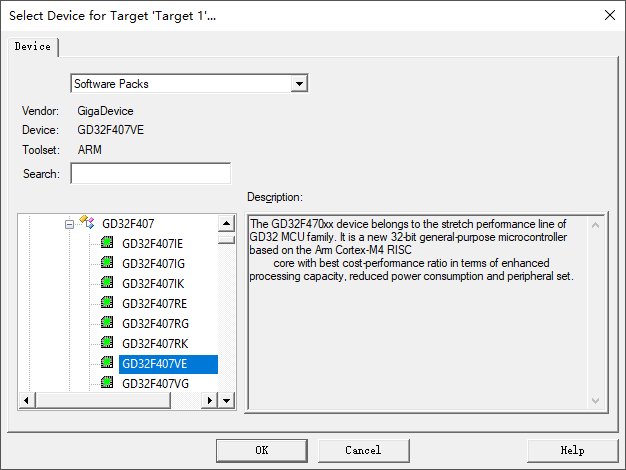Open Help for device selection
626x470 pixels.
[x=572, y=450]
